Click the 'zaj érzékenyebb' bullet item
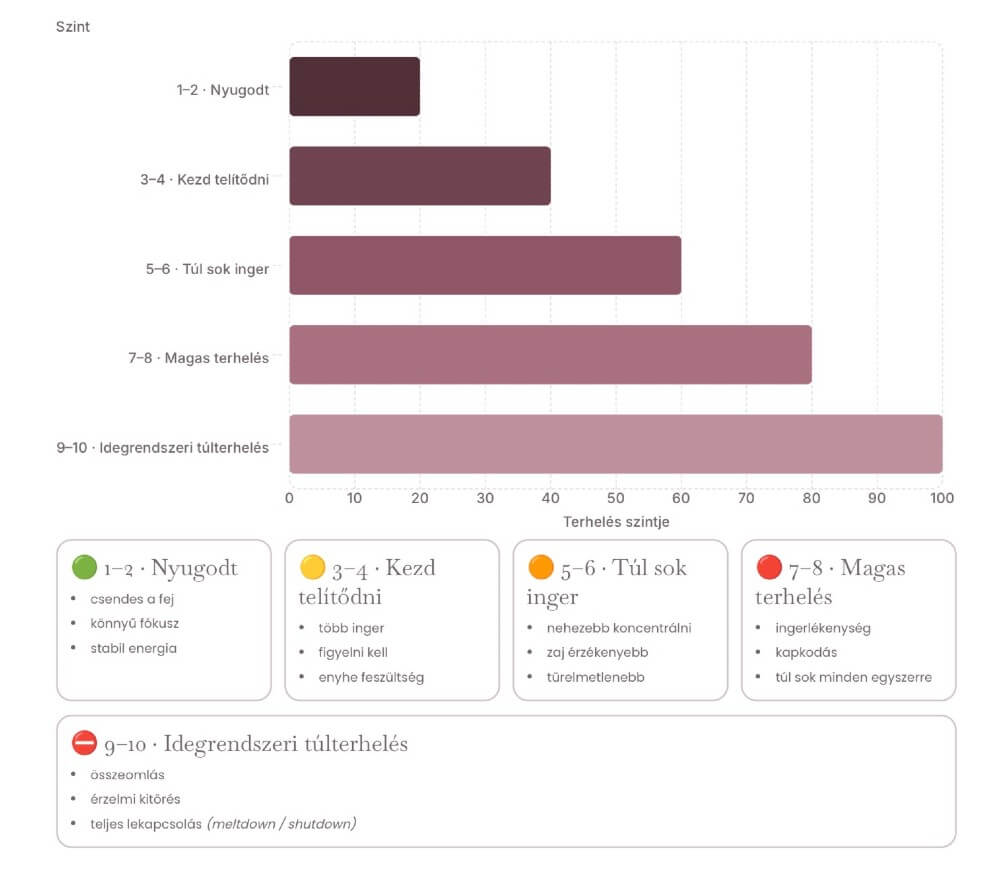 pos(597,652)
